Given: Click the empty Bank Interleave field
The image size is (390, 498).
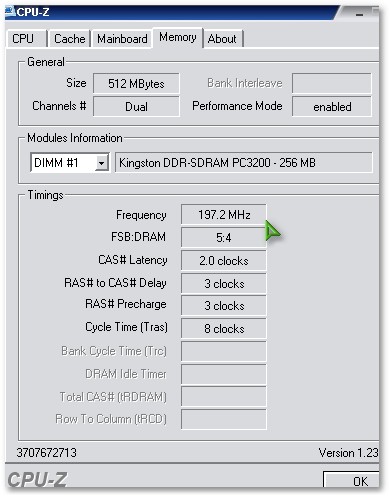Looking at the screenshot, I should [x=332, y=83].
